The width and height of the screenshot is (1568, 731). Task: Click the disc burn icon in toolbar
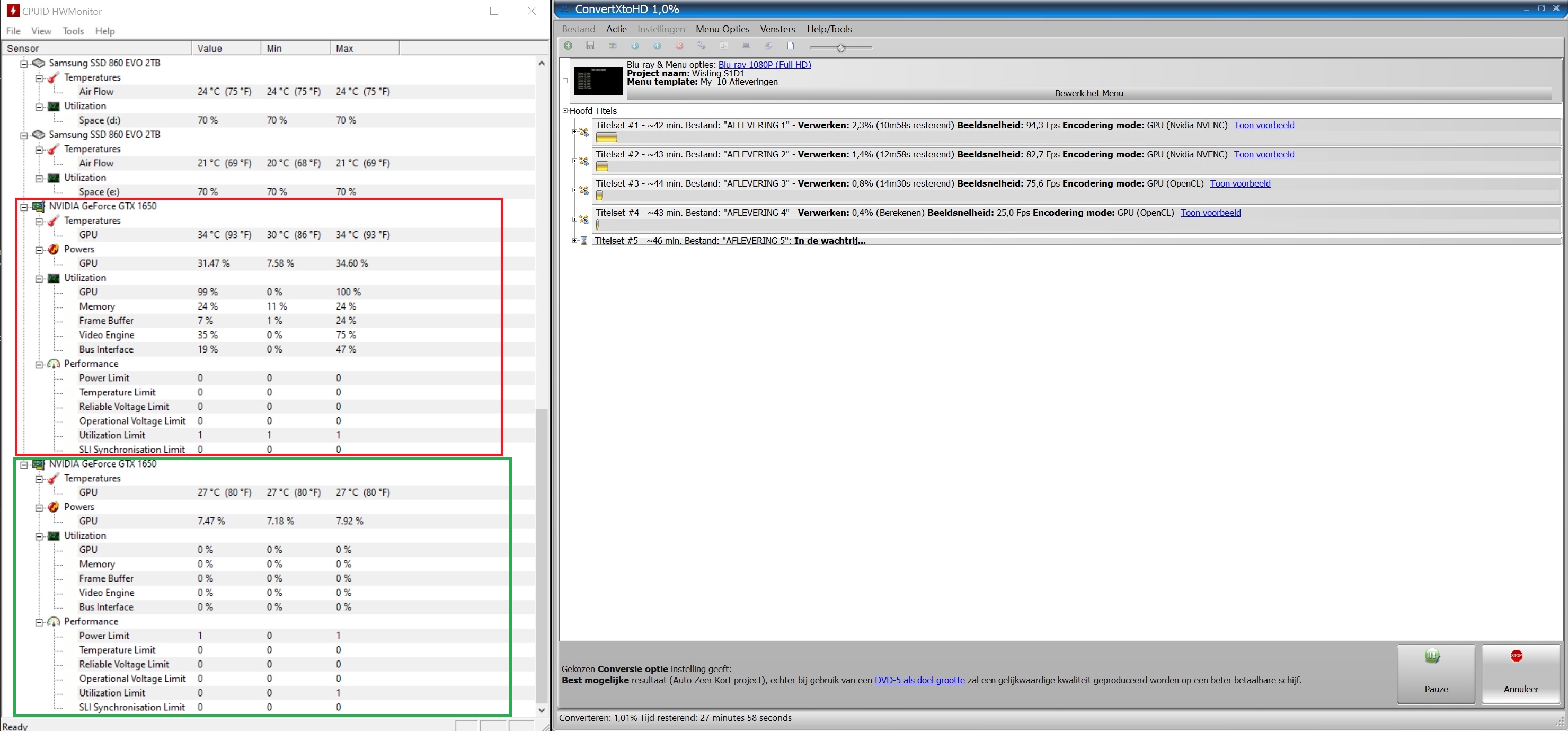pyautogui.click(x=768, y=46)
